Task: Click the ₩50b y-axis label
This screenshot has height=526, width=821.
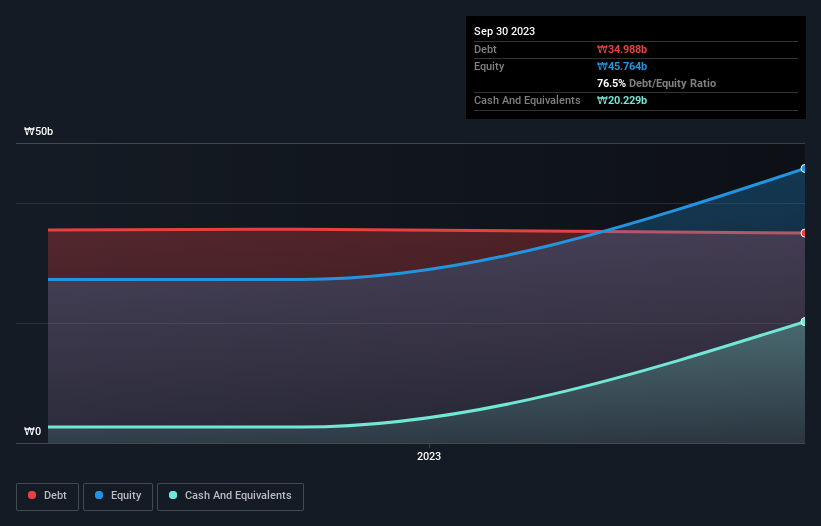Action: coord(39,131)
